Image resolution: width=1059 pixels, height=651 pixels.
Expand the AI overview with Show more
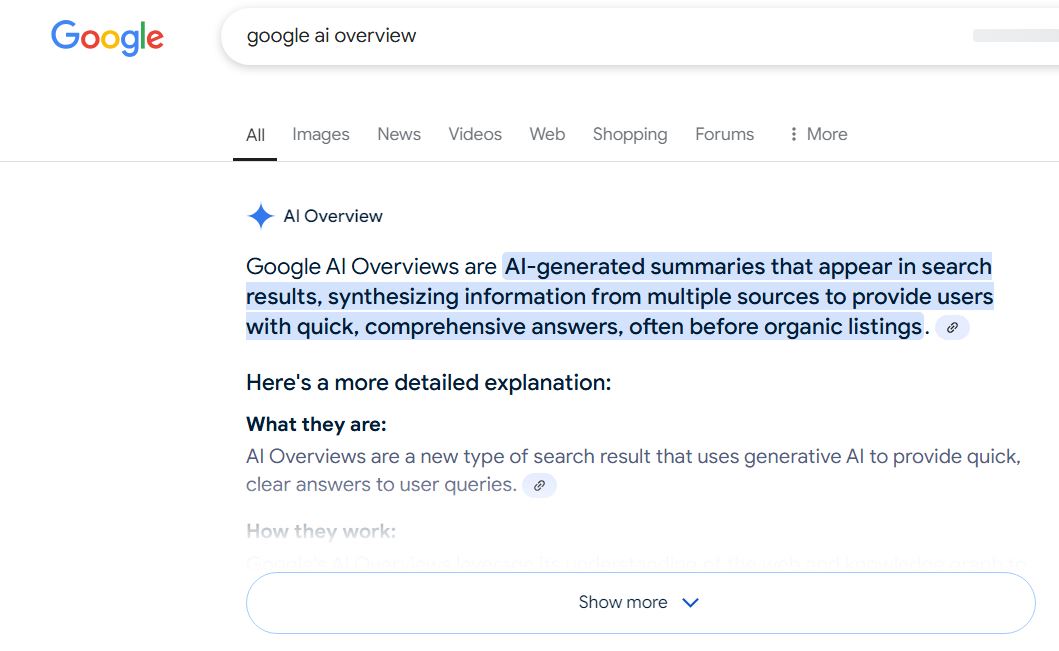click(x=640, y=603)
